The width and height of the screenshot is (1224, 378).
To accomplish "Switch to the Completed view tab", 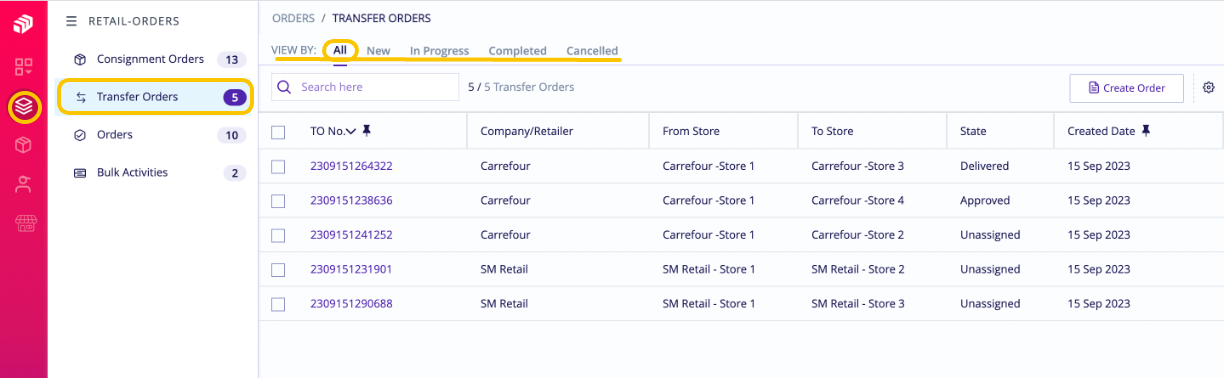I will (517, 51).
